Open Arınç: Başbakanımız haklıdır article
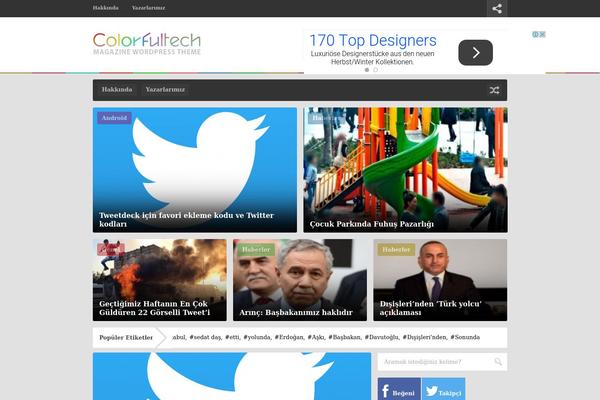 click(296, 312)
